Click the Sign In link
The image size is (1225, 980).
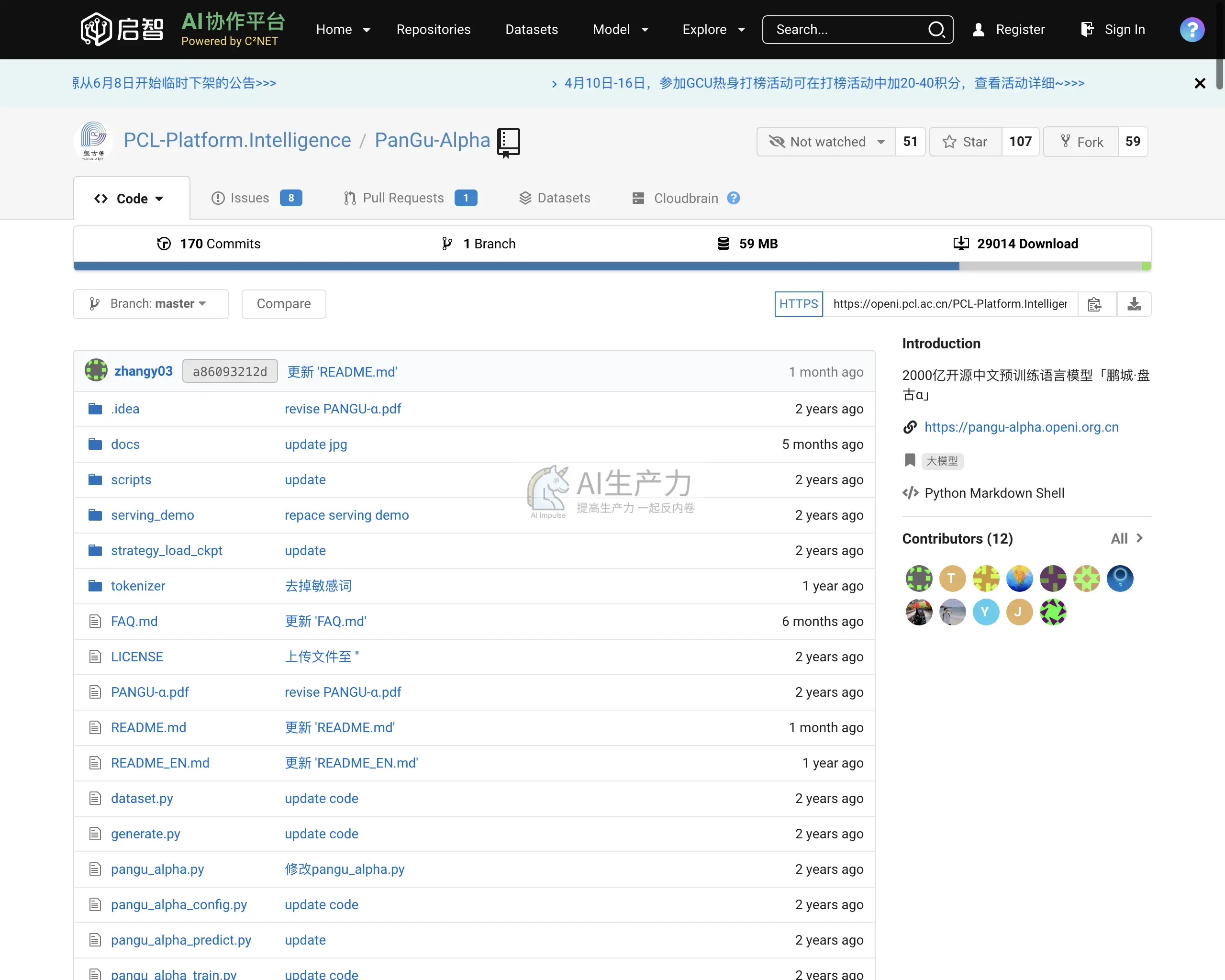coord(1113,30)
